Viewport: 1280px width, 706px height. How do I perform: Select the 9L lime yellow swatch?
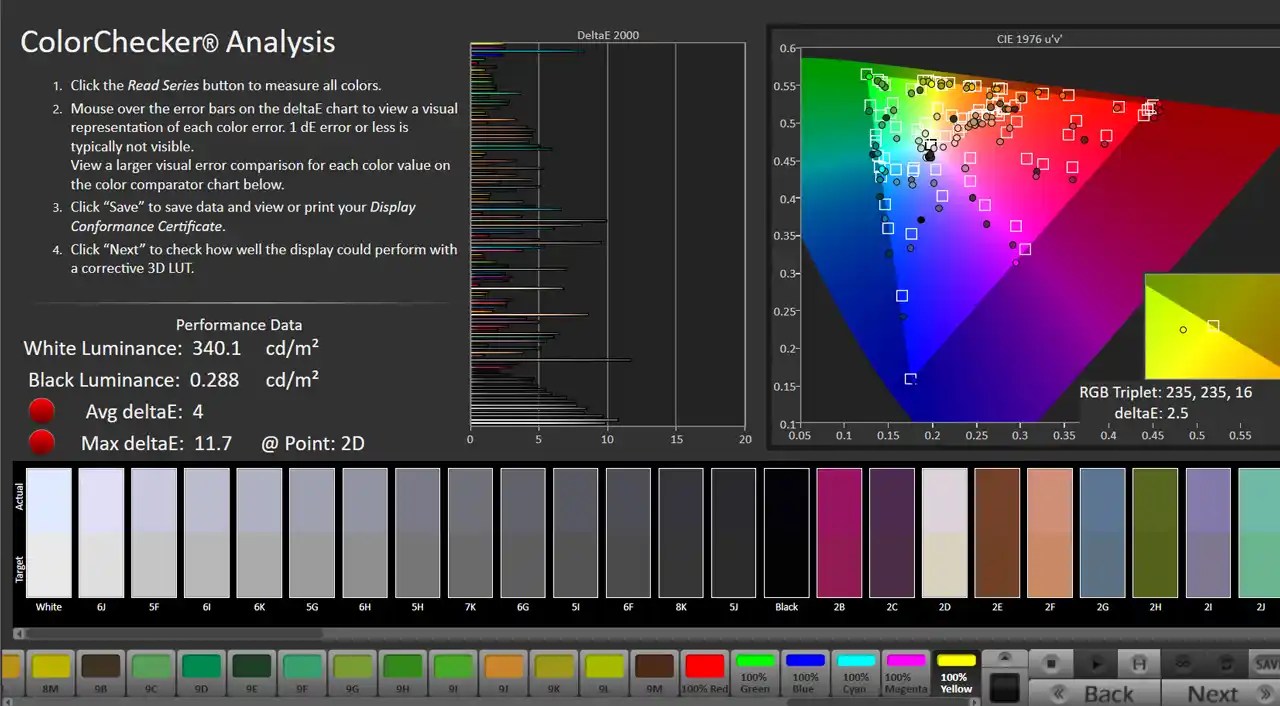pyautogui.click(x=604, y=672)
